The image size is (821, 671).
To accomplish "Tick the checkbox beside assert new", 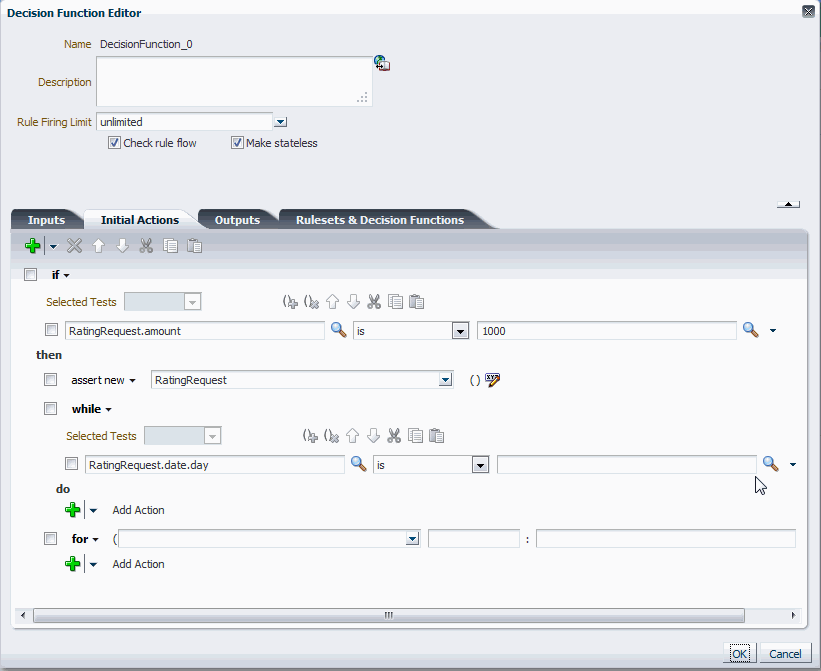I will [50, 379].
